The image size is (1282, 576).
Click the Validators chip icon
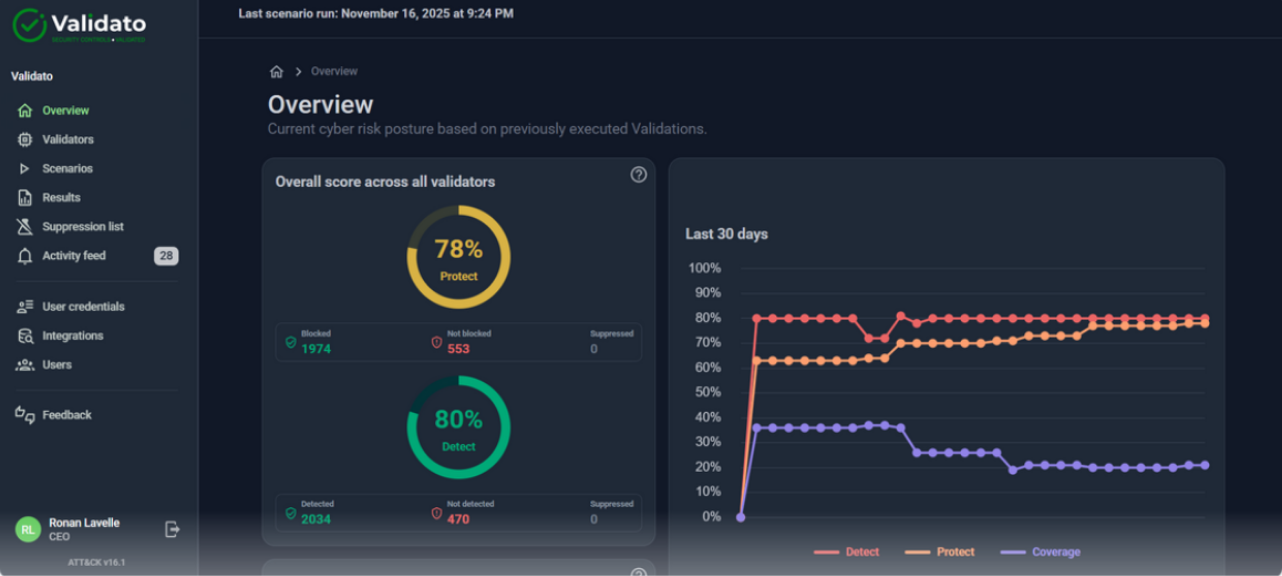(x=25, y=140)
